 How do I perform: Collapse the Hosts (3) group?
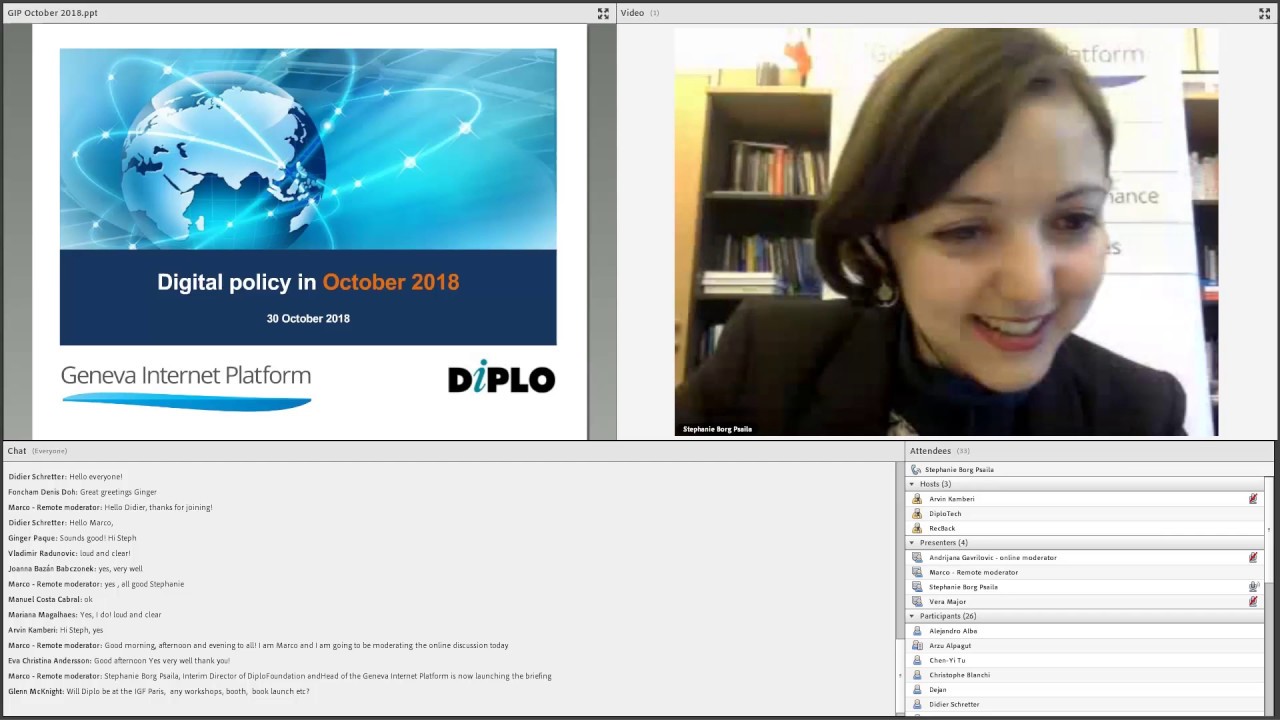(x=911, y=484)
